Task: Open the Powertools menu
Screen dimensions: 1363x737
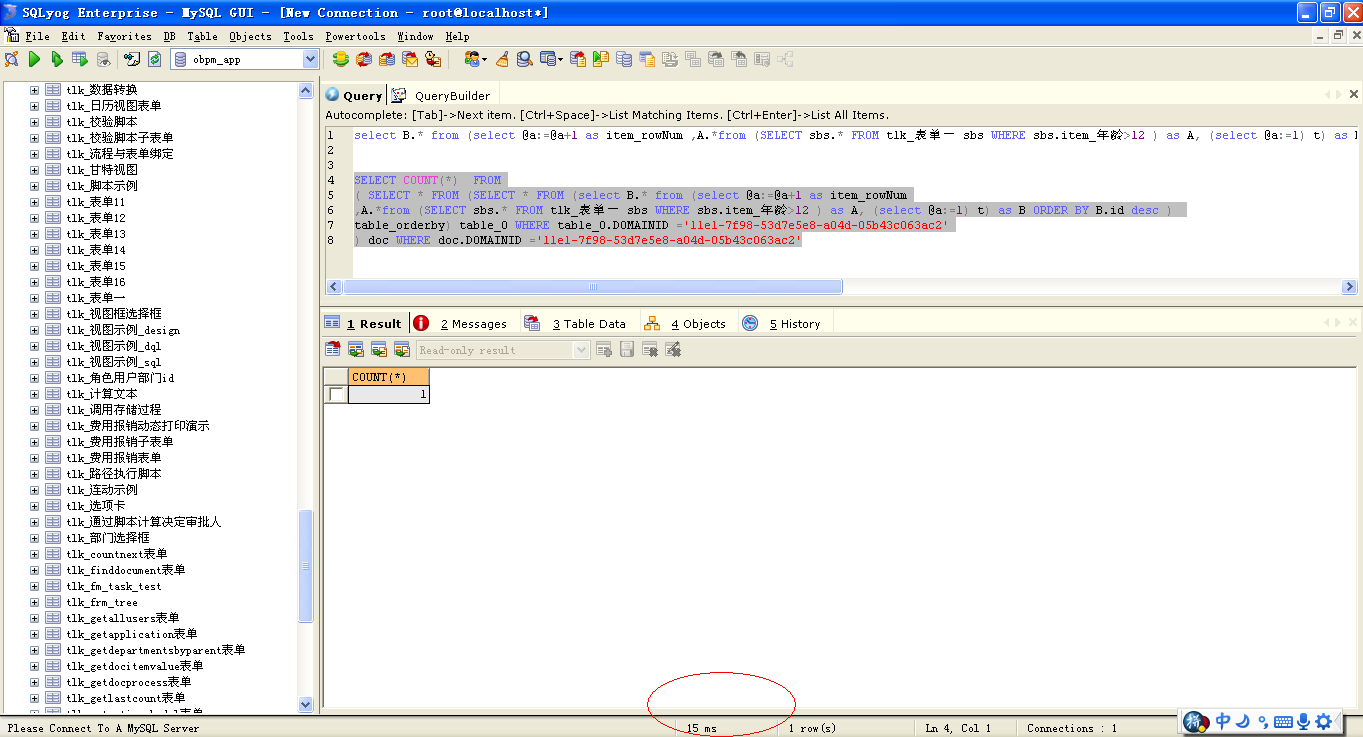Action: click(355, 36)
